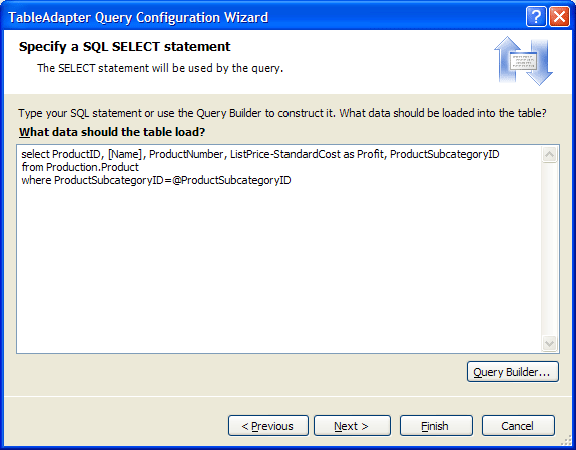
Task: Click the SQL box scroll up arrow
Action: coord(550,155)
